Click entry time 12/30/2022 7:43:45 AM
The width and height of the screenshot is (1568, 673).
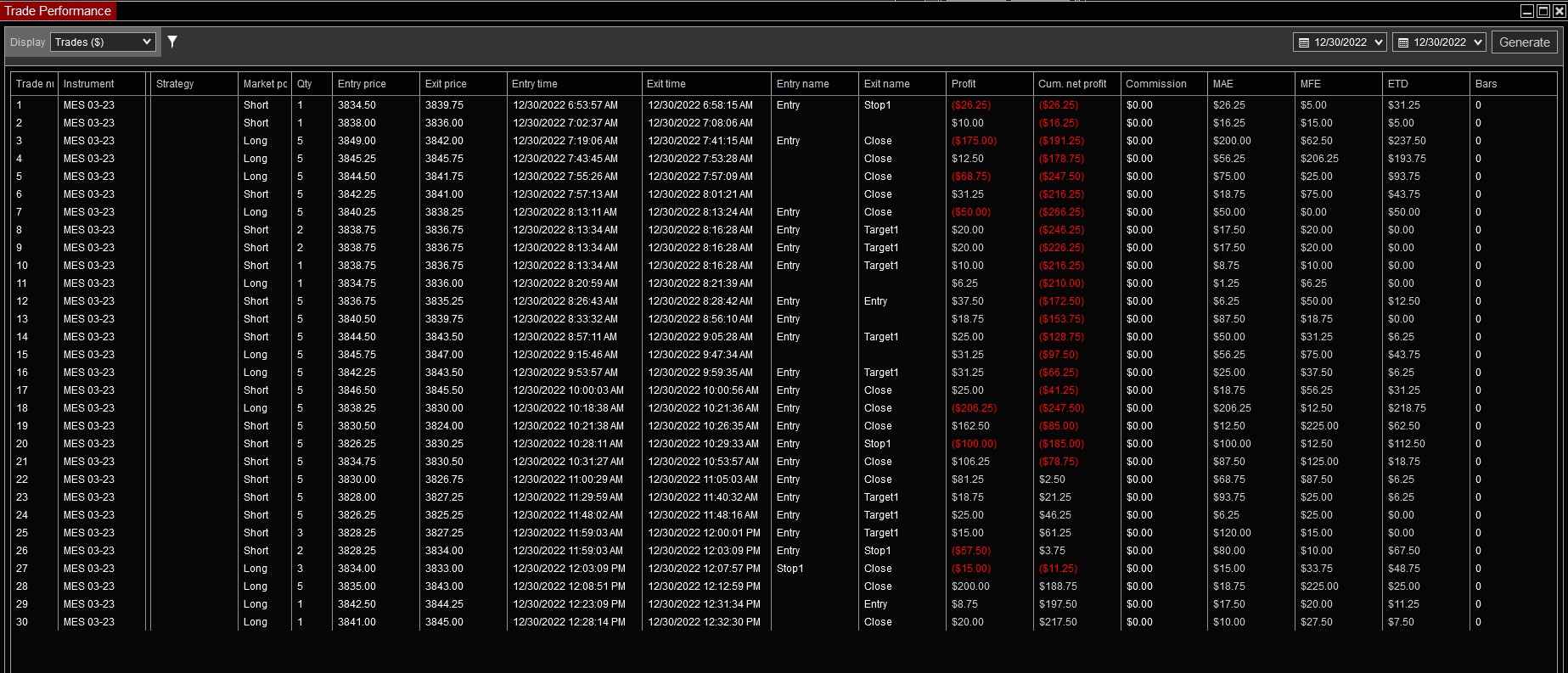pos(565,159)
